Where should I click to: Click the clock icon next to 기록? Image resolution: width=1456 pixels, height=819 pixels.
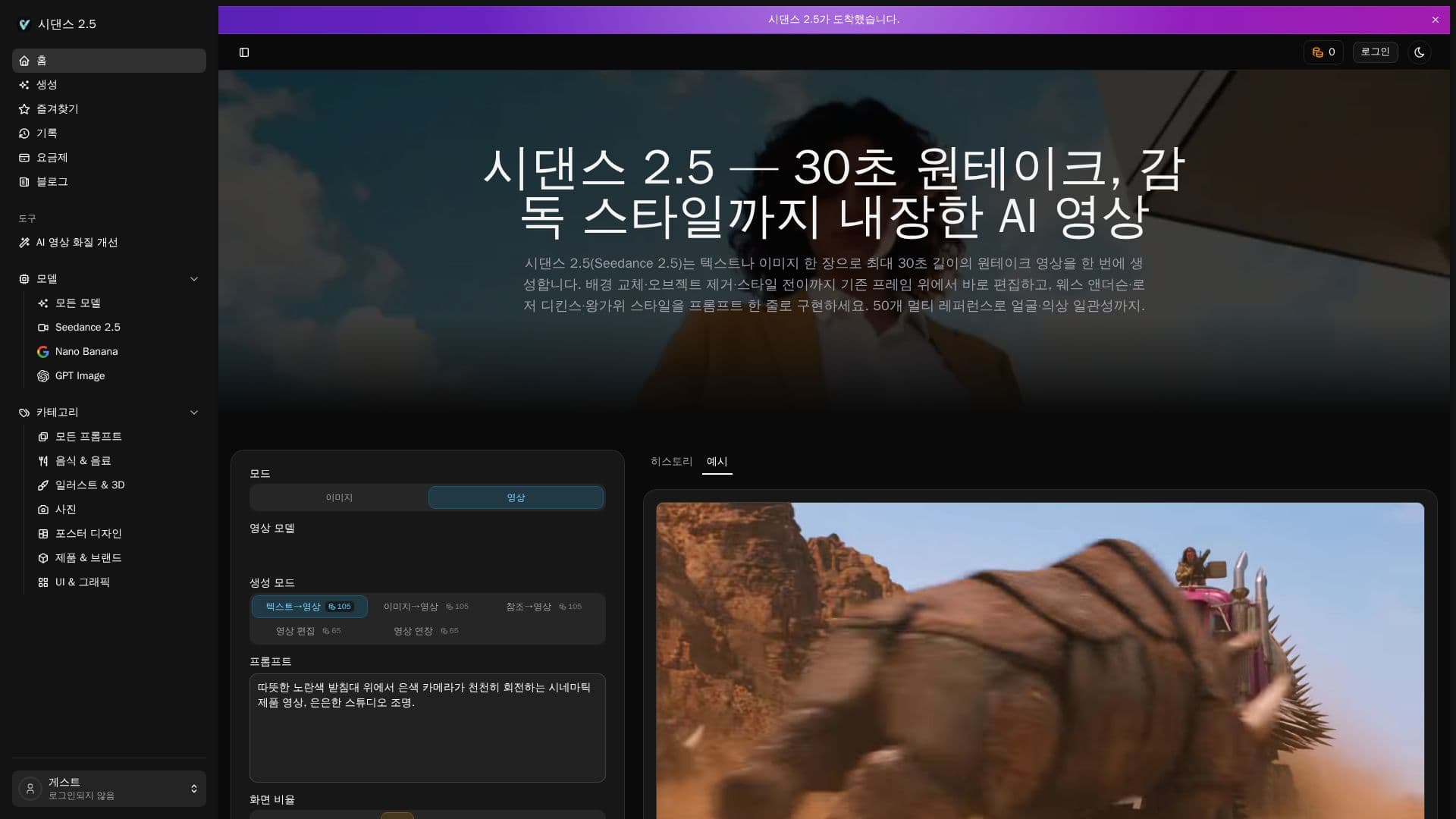(24, 133)
